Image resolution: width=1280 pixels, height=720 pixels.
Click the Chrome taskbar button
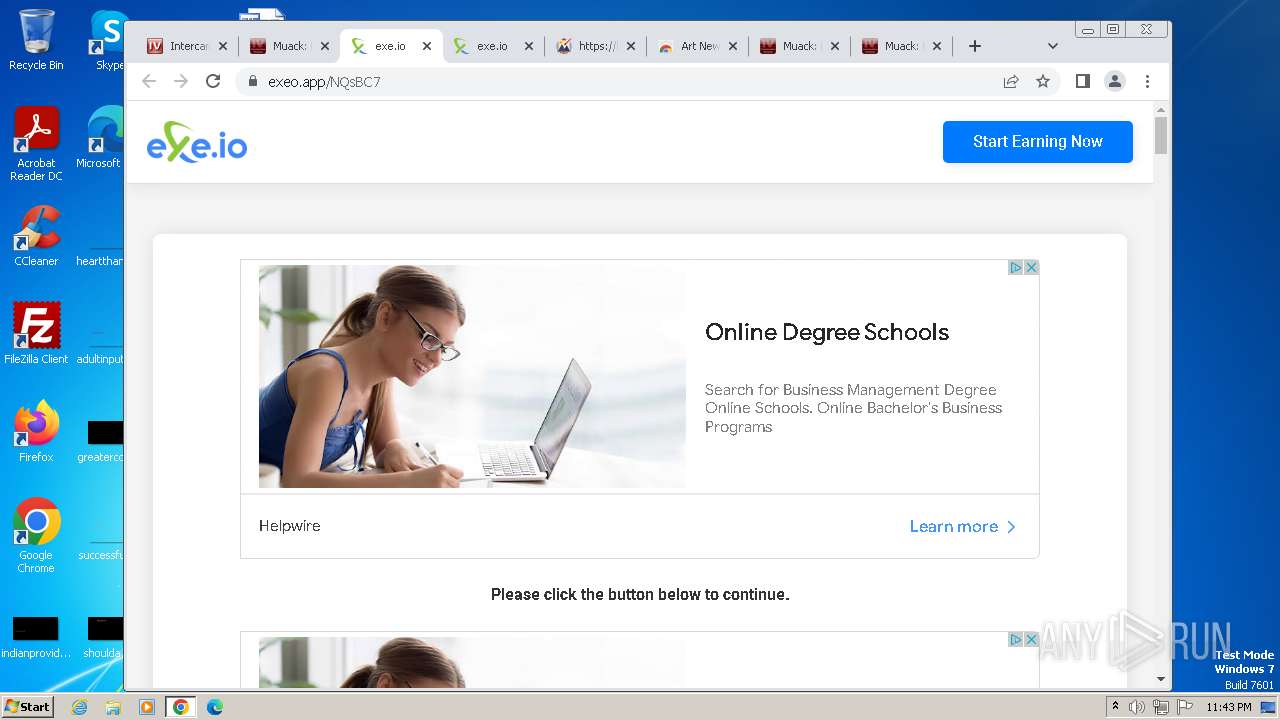(x=181, y=707)
